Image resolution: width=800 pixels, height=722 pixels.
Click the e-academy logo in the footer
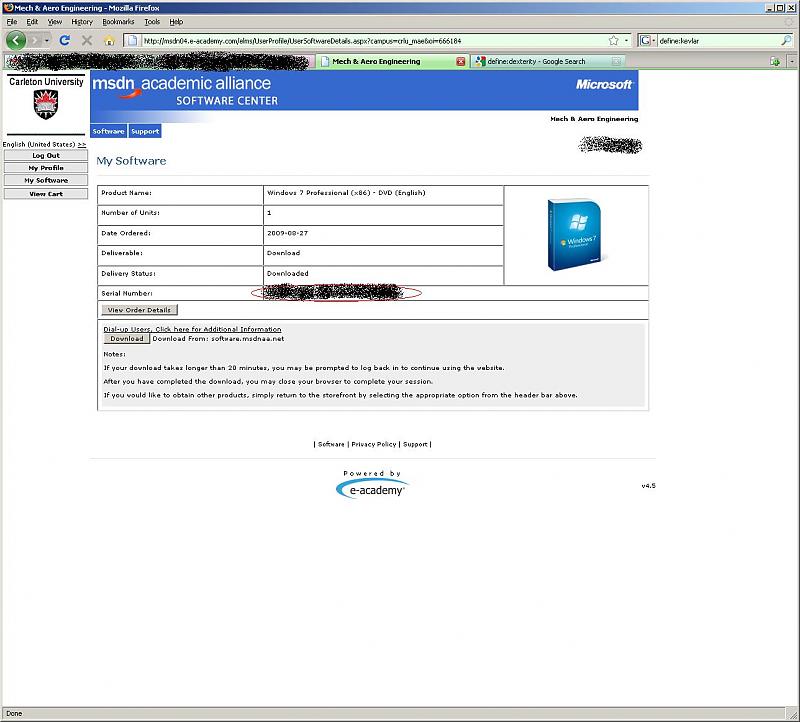click(372, 489)
